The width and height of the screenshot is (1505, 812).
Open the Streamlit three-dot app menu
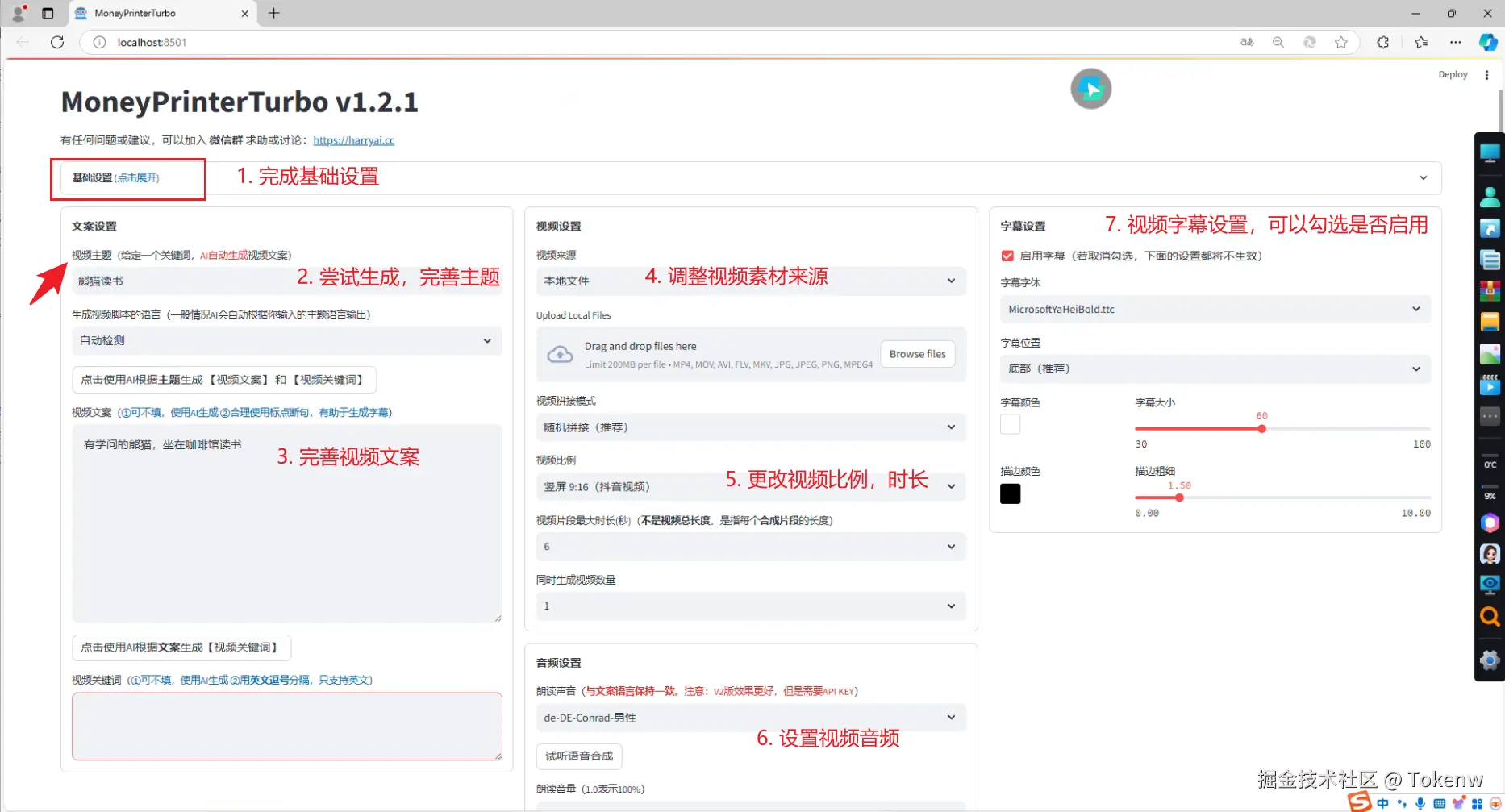1487,75
